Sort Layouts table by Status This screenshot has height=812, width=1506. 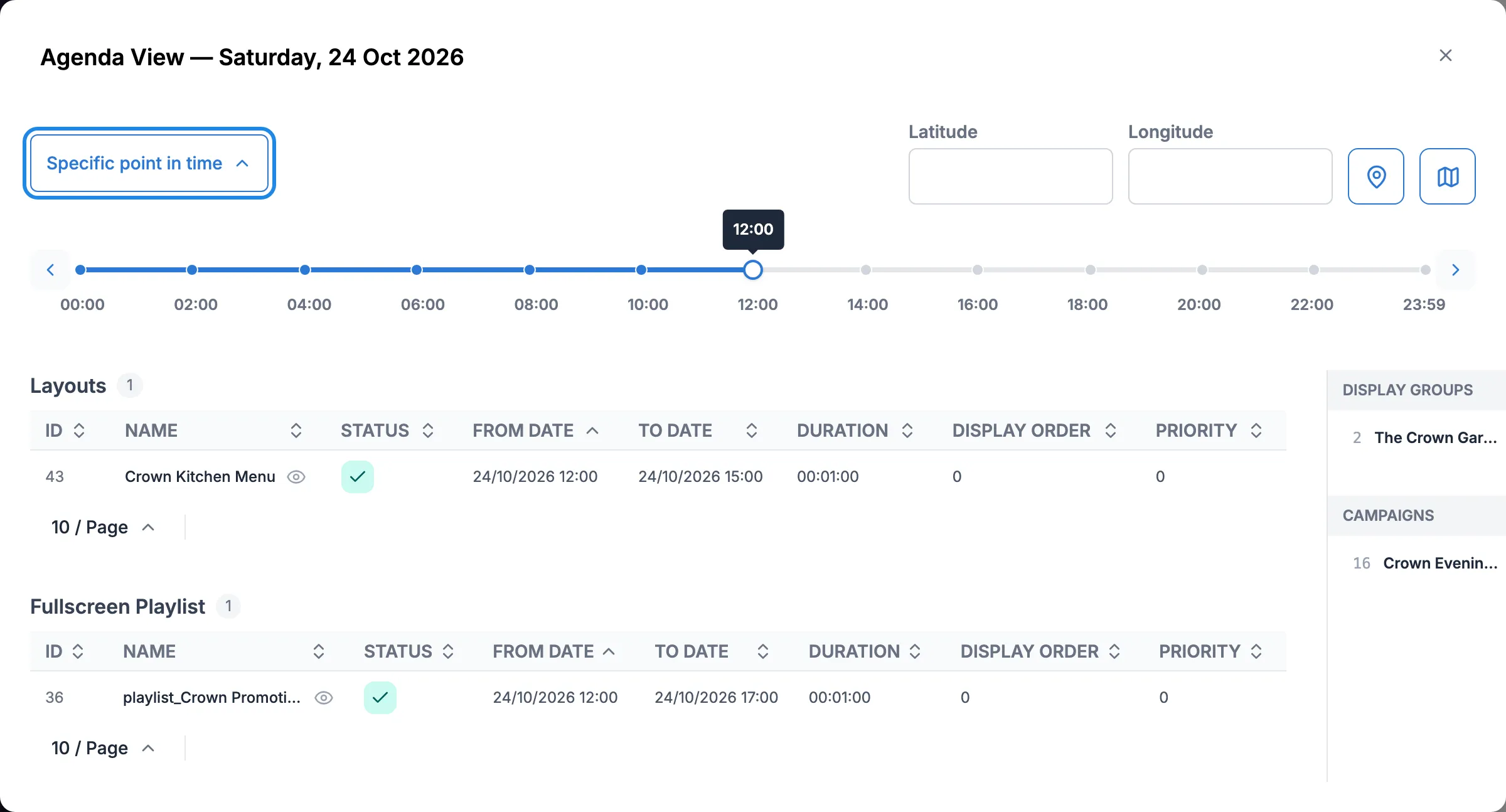(428, 430)
